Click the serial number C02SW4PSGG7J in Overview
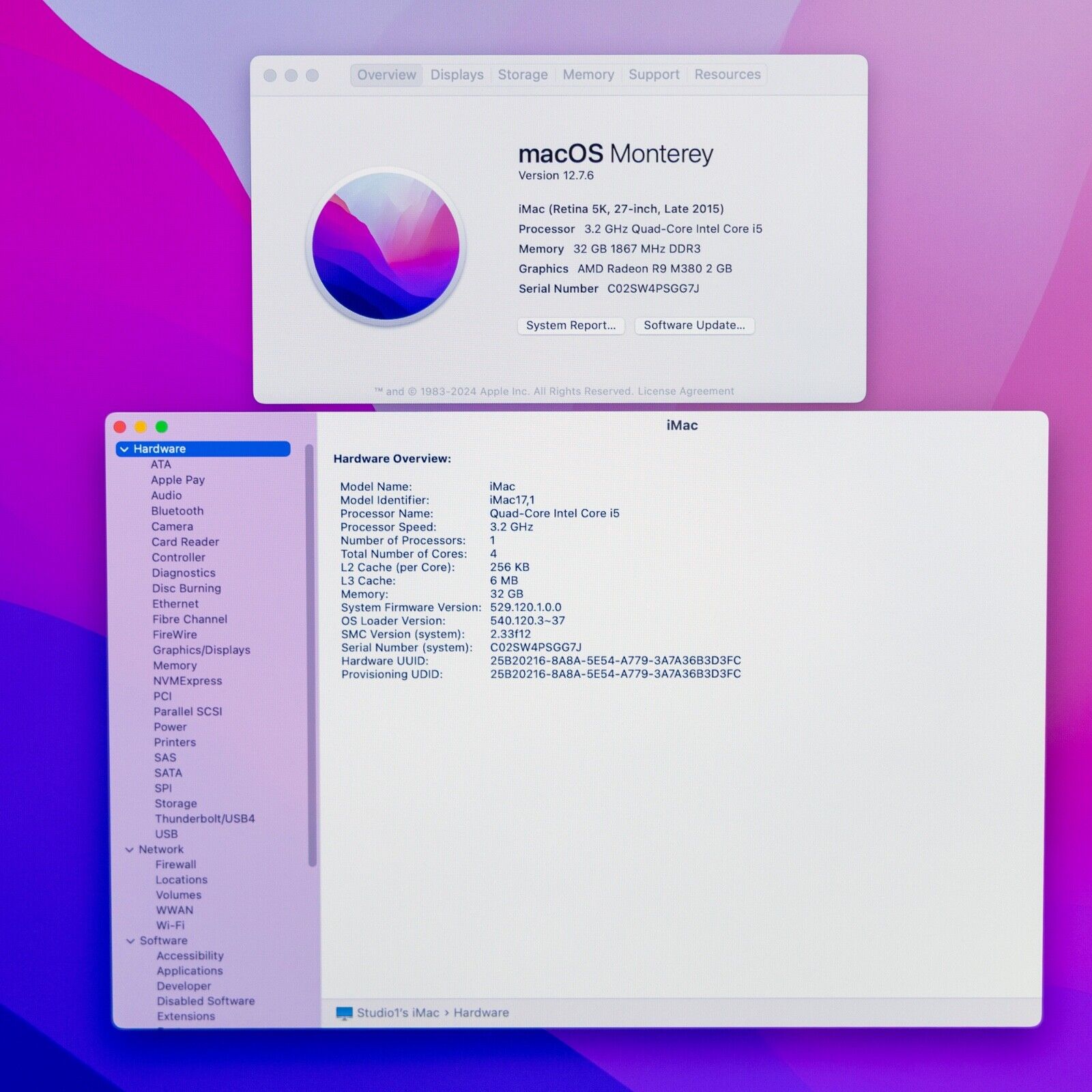This screenshot has height=1092, width=1092. [x=653, y=289]
